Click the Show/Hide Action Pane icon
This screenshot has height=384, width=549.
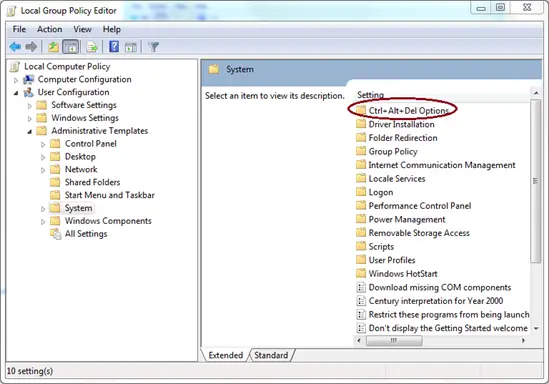(131, 47)
